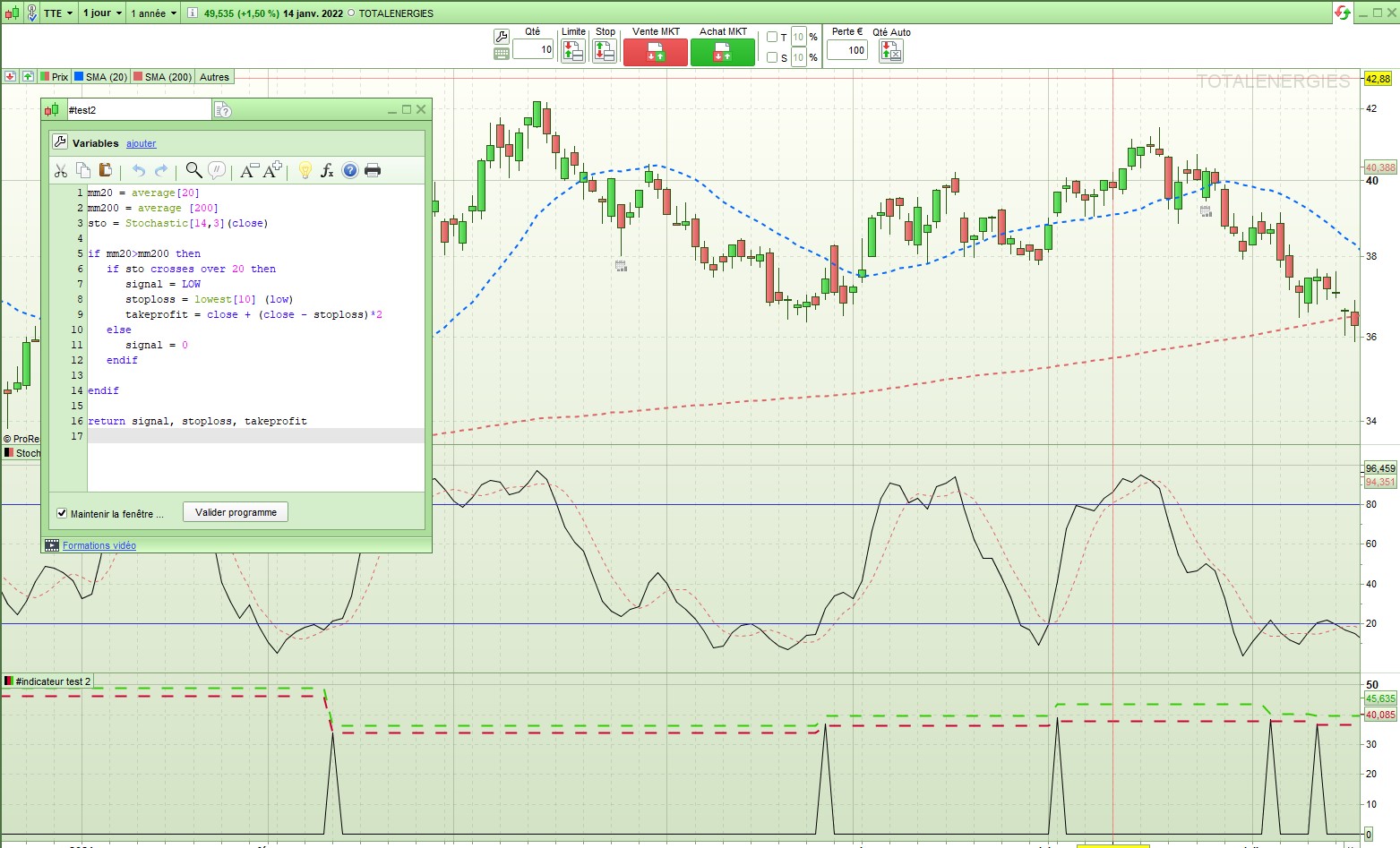Redo the last edit in the code editor
The height and width of the screenshot is (848, 1400).
point(161,170)
